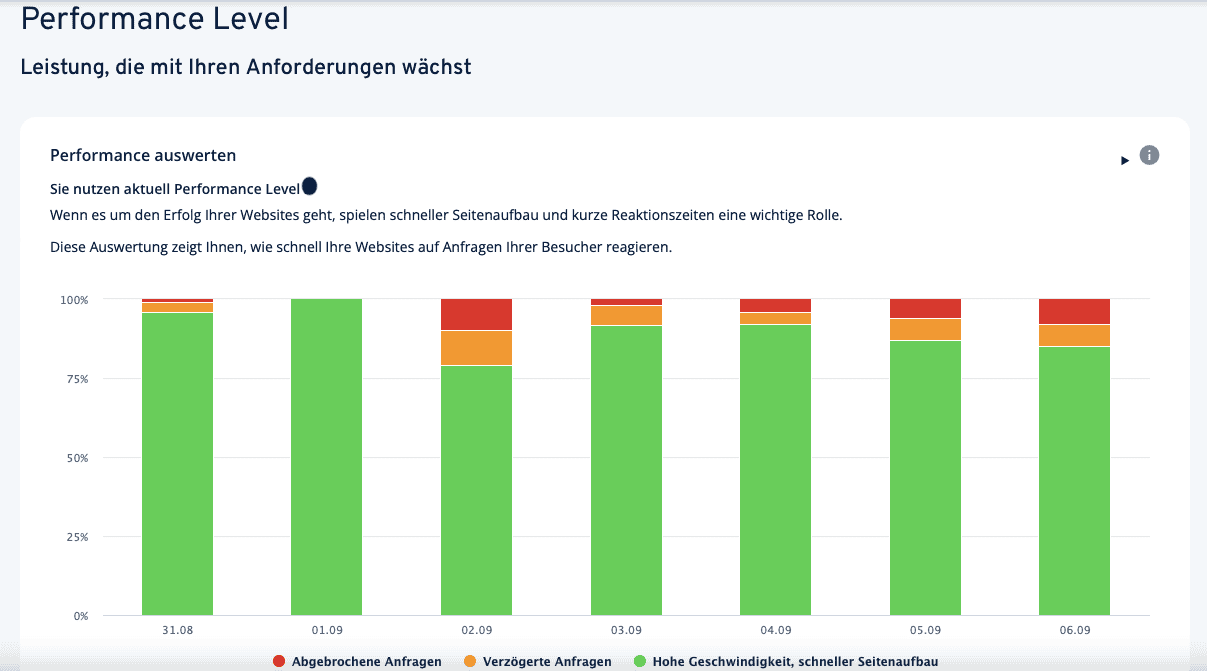The image size is (1207, 671).
Task: Select the orange segment of the 02.09 bar
Action: 476,348
